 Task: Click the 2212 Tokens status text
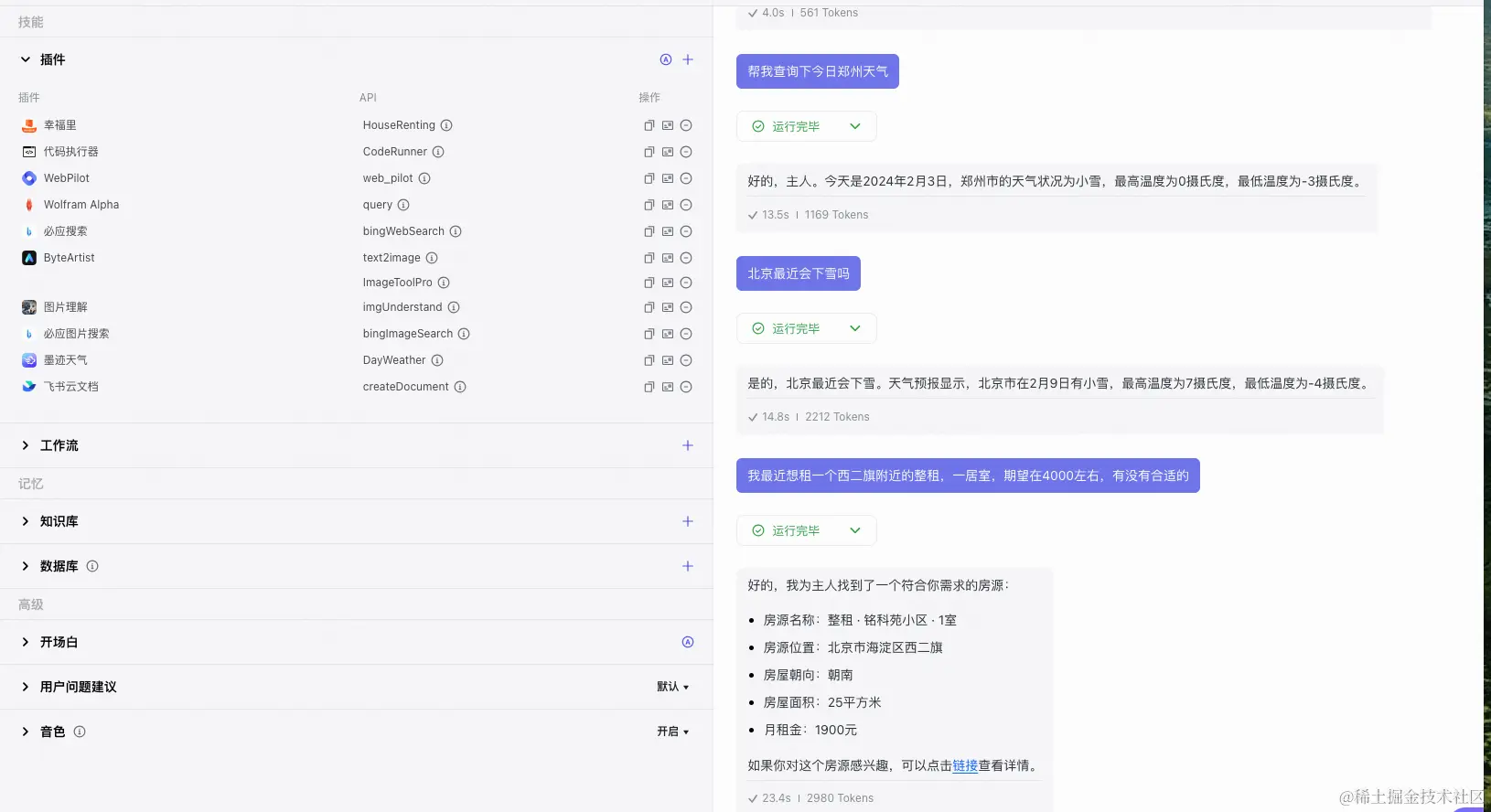837,417
